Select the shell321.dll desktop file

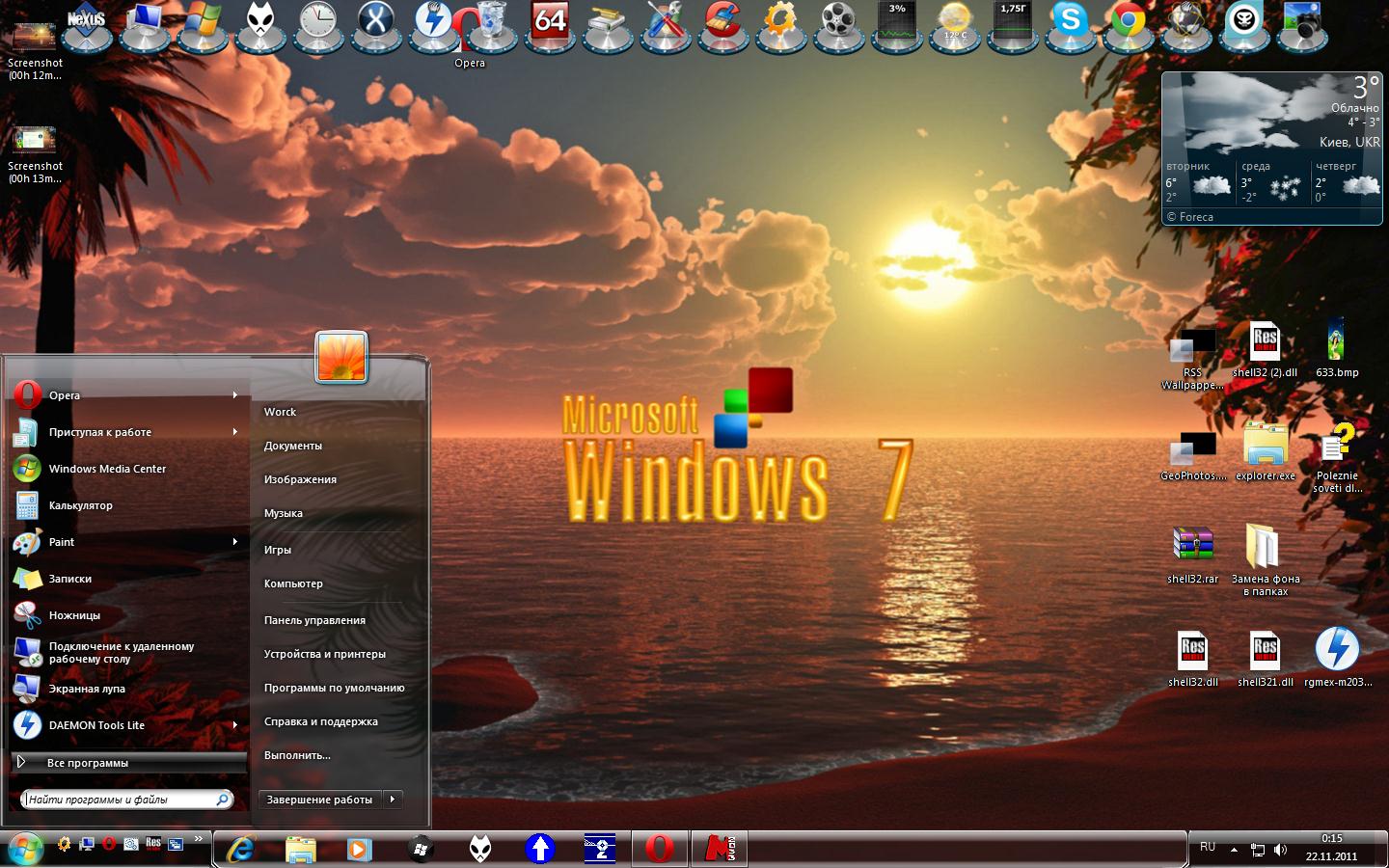pos(1266,658)
